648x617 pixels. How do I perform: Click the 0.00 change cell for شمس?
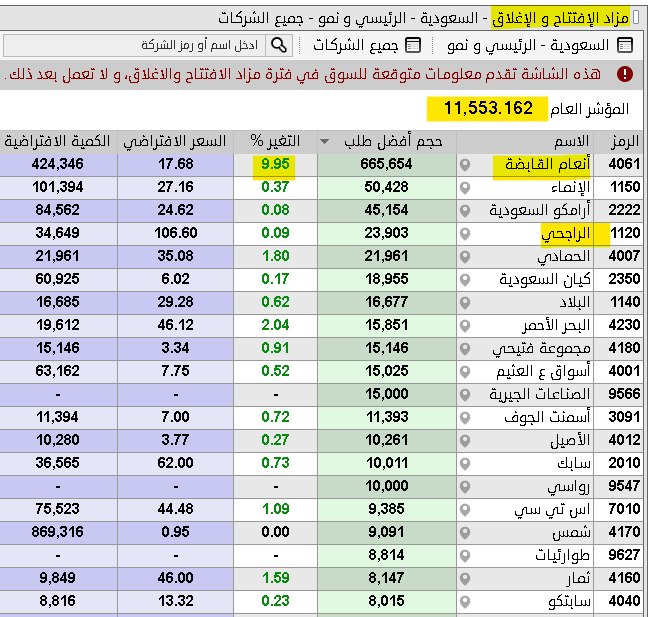click(x=275, y=532)
